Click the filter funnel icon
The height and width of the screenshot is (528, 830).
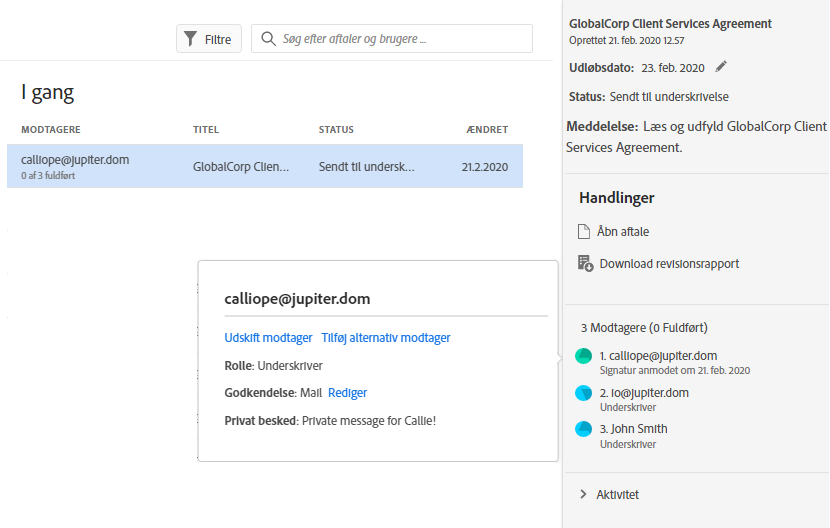tap(190, 39)
